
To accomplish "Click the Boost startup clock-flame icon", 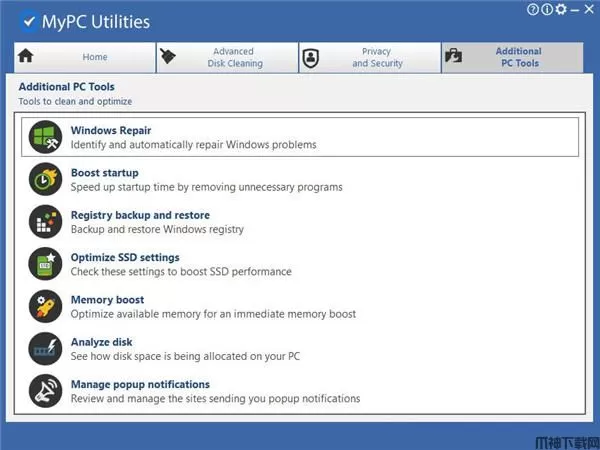I will tap(45, 179).
